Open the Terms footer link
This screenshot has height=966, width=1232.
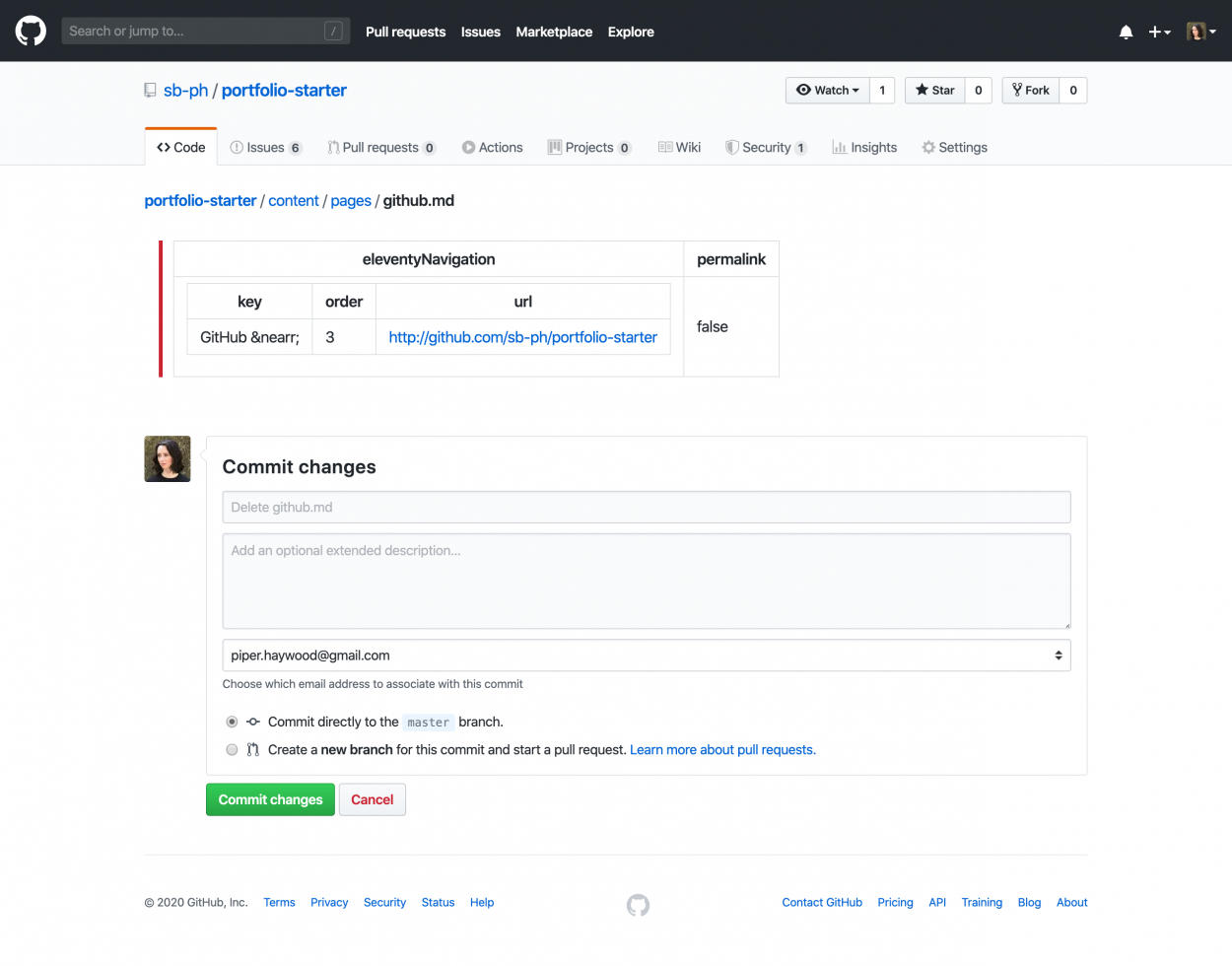pyautogui.click(x=279, y=902)
